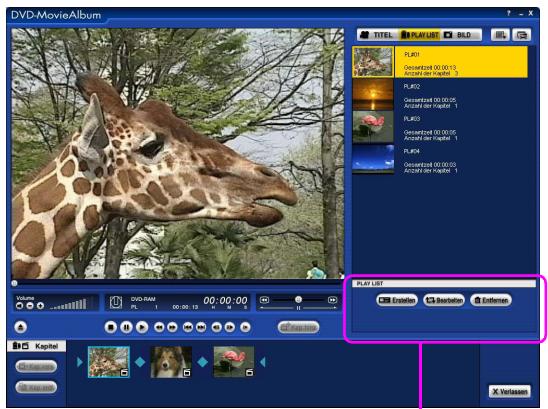Switch to the BILD tab

[461, 35]
